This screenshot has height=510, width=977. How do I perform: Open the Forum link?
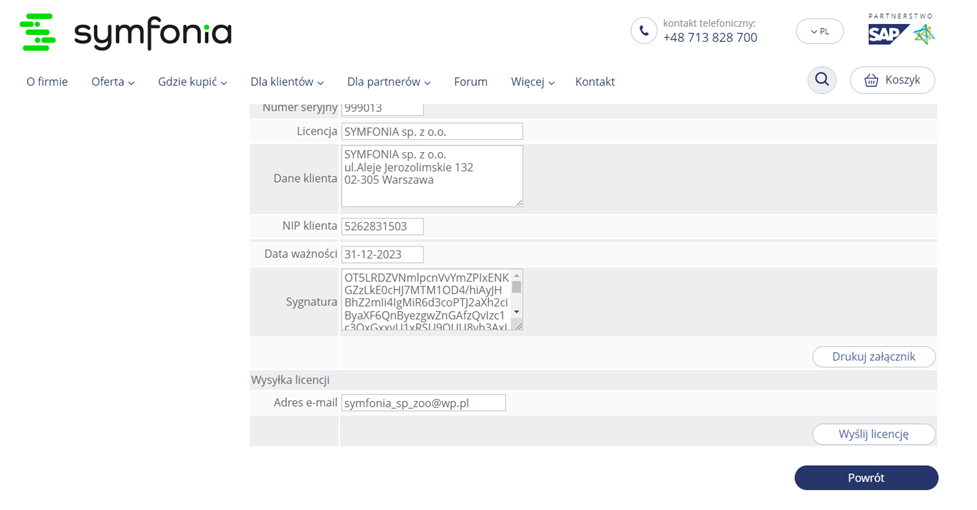point(470,82)
